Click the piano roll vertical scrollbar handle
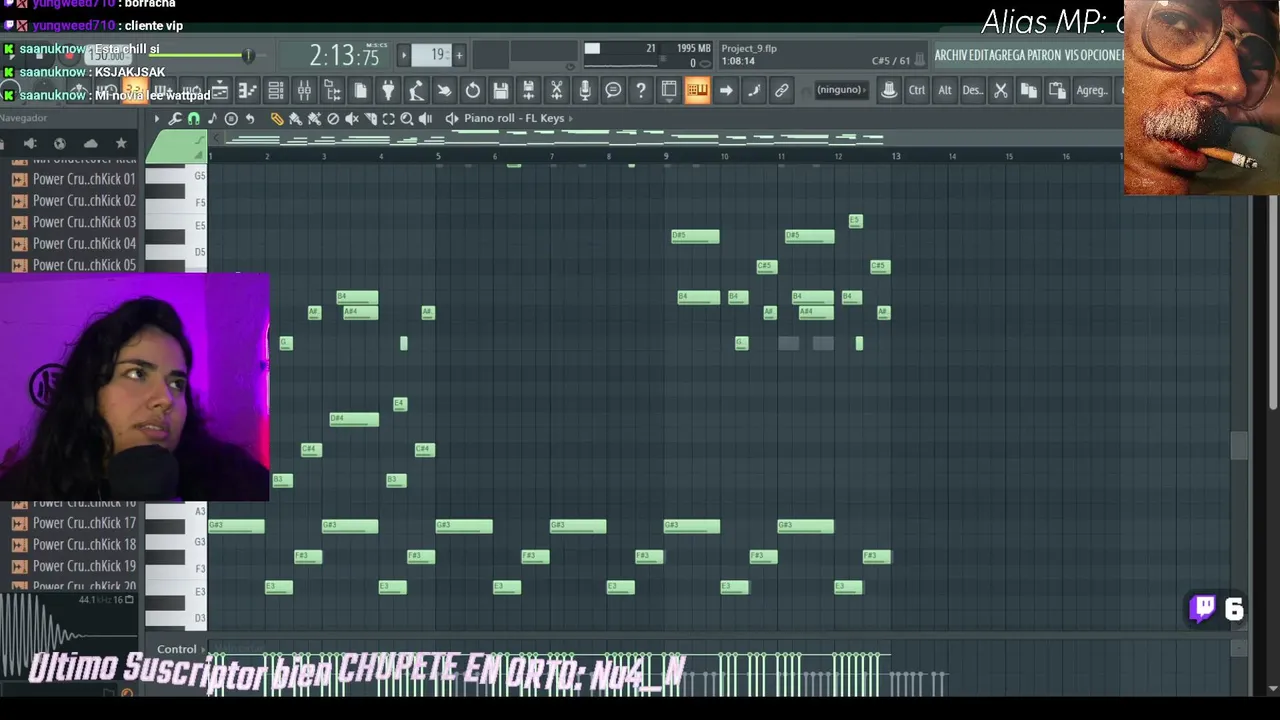The width and height of the screenshot is (1280, 720). (1239, 446)
